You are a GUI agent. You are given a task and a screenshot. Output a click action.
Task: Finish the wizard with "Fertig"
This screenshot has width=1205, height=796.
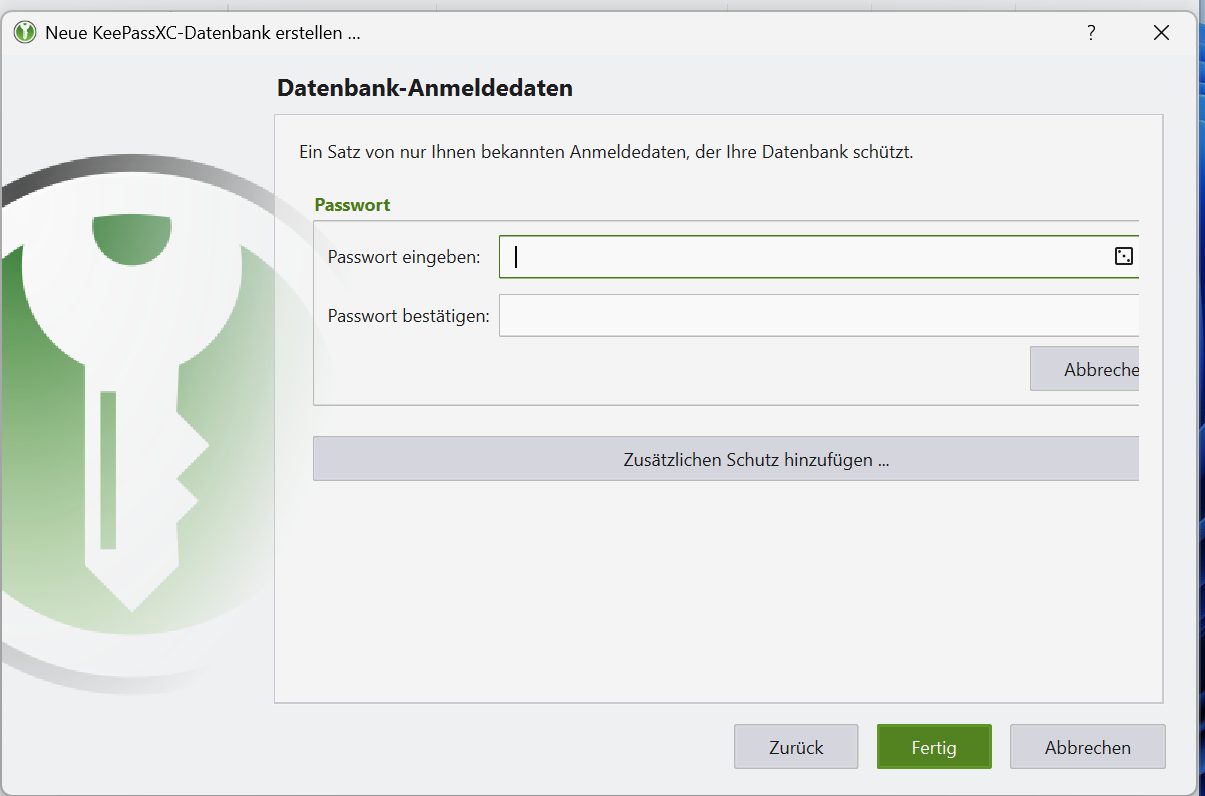[x=934, y=747]
